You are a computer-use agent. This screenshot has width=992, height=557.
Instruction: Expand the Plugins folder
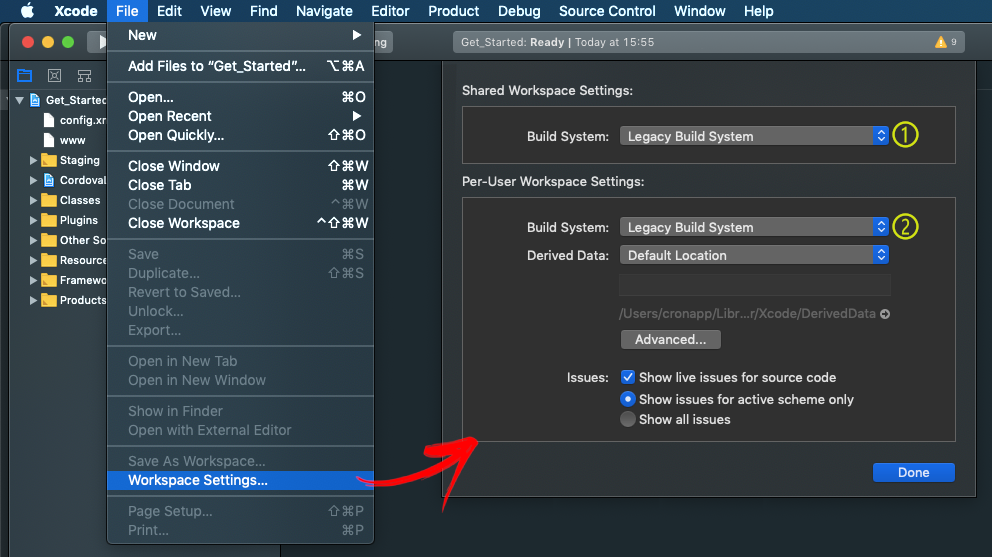pyautogui.click(x=33, y=220)
